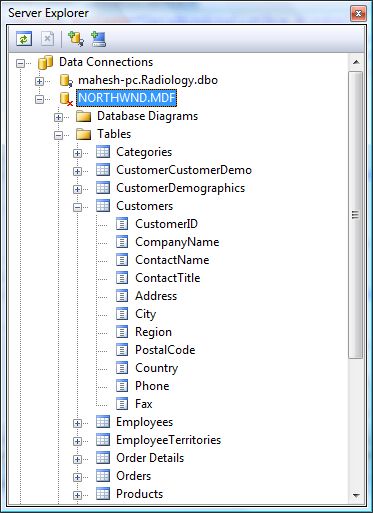This screenshot has width=373, height=513.
Task: Click the ContactTitle column icon
Action: point(122,278)
